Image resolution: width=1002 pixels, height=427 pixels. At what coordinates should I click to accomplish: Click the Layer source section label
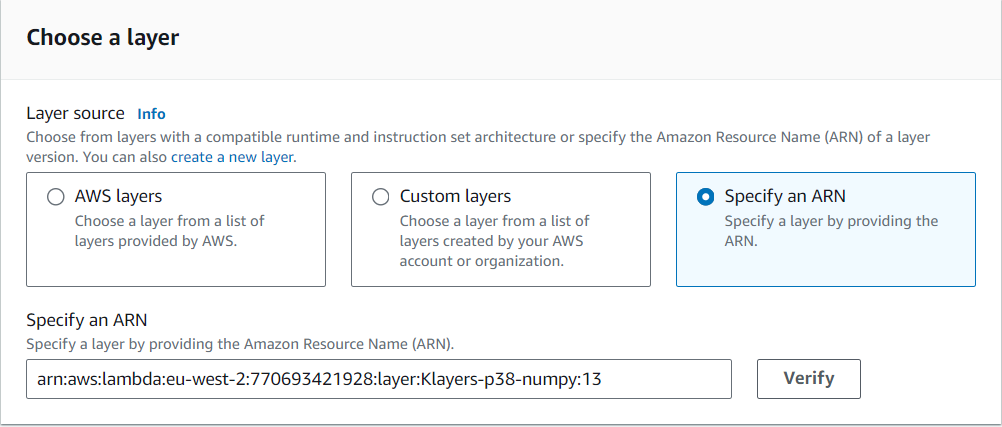[x=75, y=114]
